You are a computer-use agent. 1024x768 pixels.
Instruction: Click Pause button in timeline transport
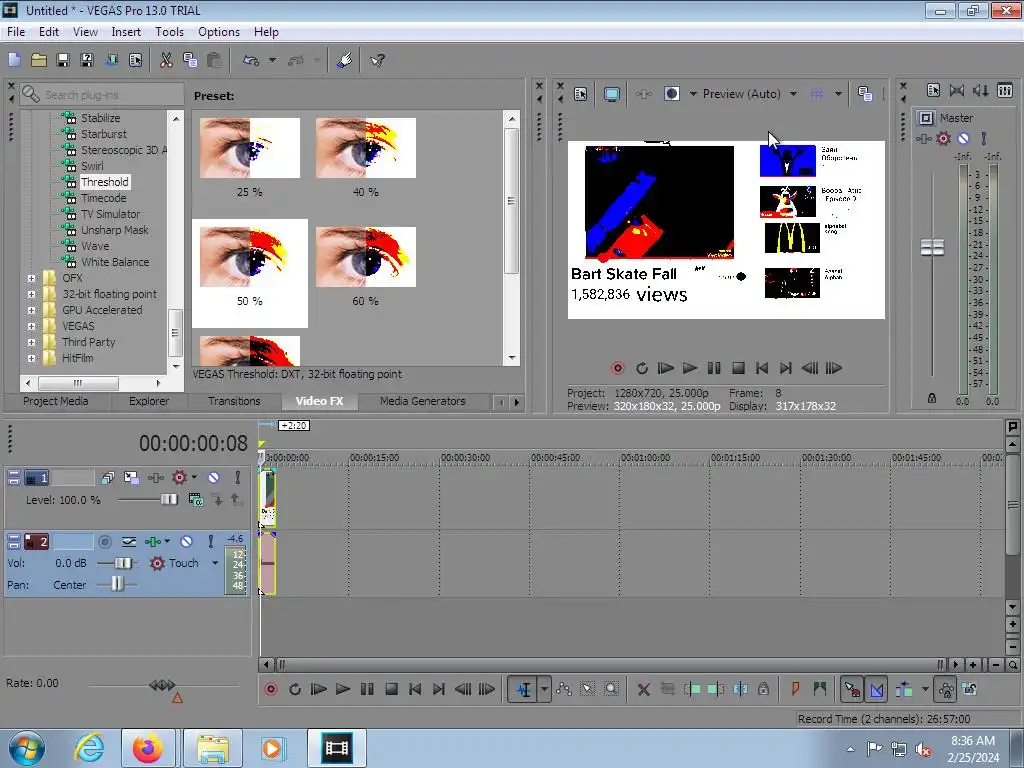[367, 689]
